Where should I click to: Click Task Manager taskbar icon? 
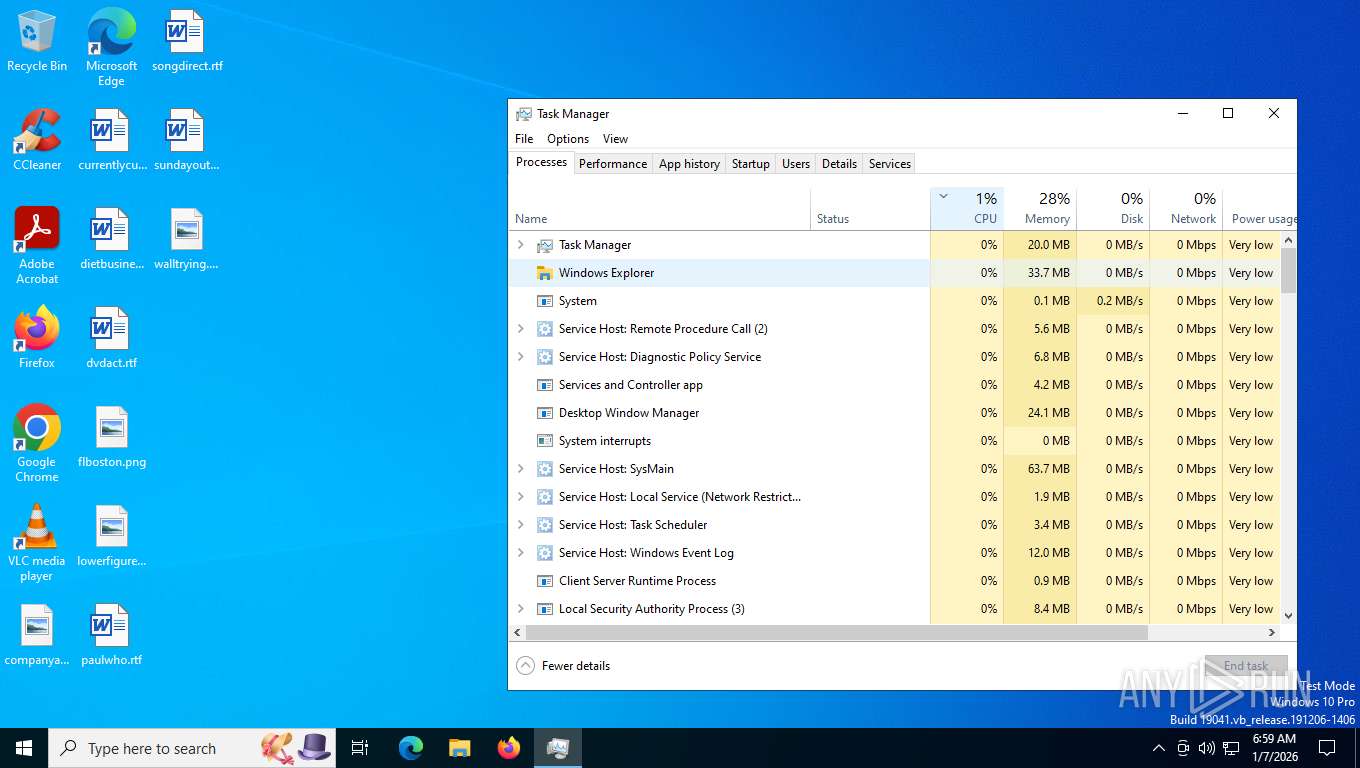(558, 748)
